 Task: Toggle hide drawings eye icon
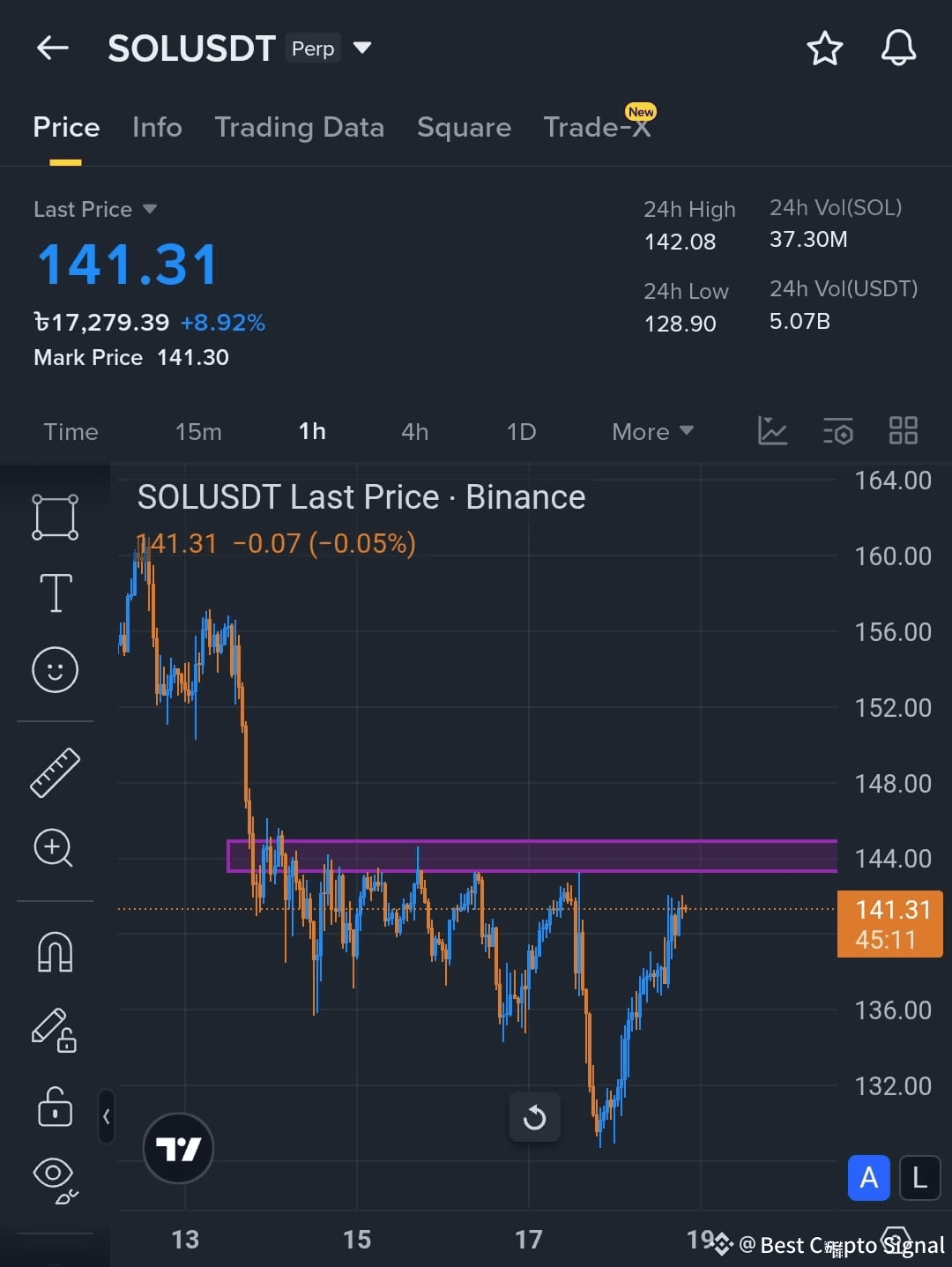55,1180
